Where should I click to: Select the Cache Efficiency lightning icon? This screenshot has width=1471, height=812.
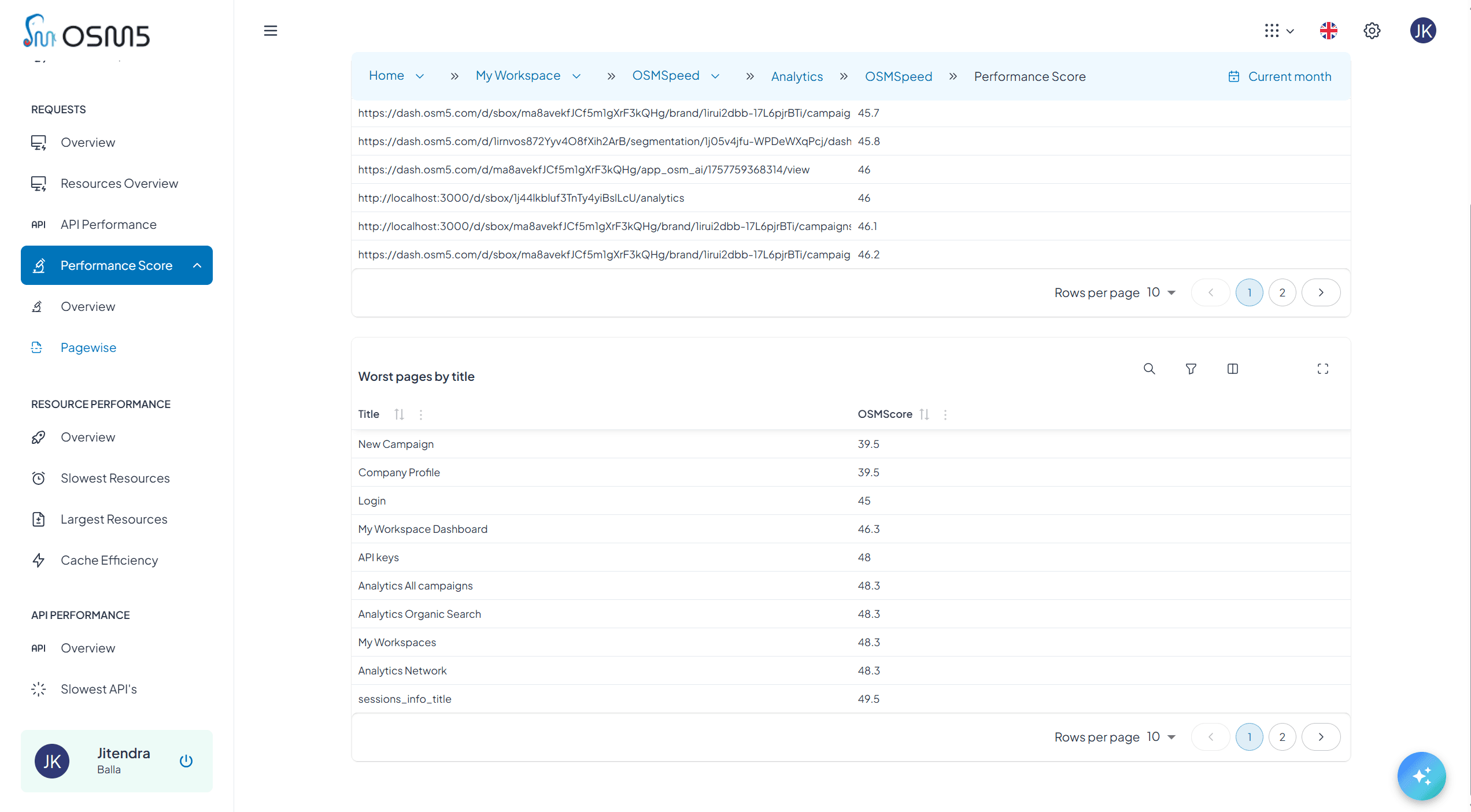38,560
